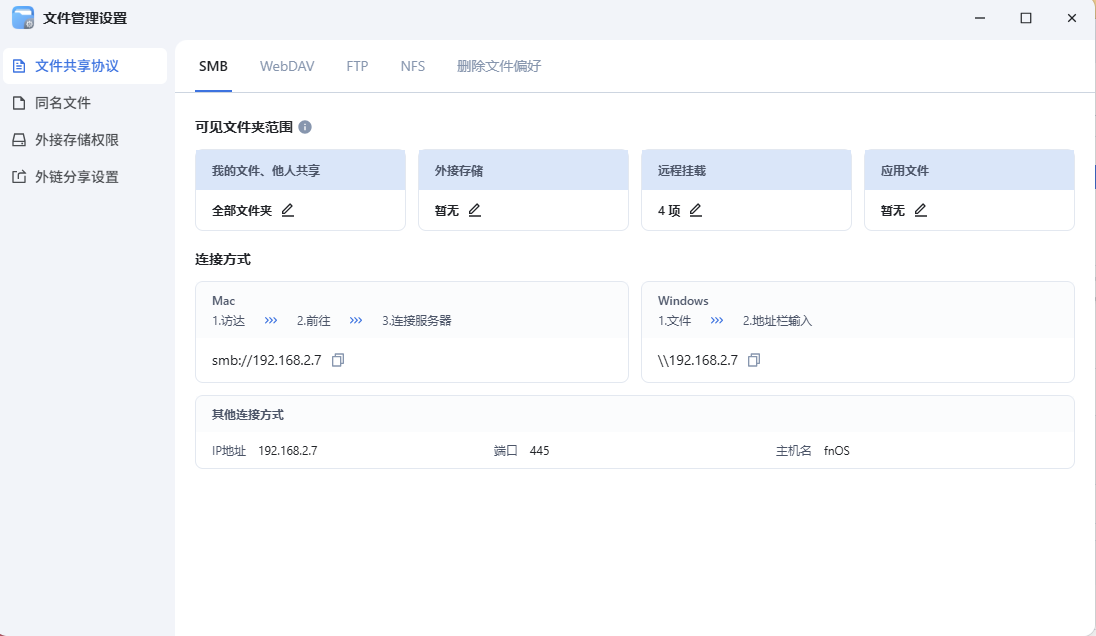Screen dimensions: 1096x636
Task: Maximize the 文件管理设置 window
Action: [1025, 18]
